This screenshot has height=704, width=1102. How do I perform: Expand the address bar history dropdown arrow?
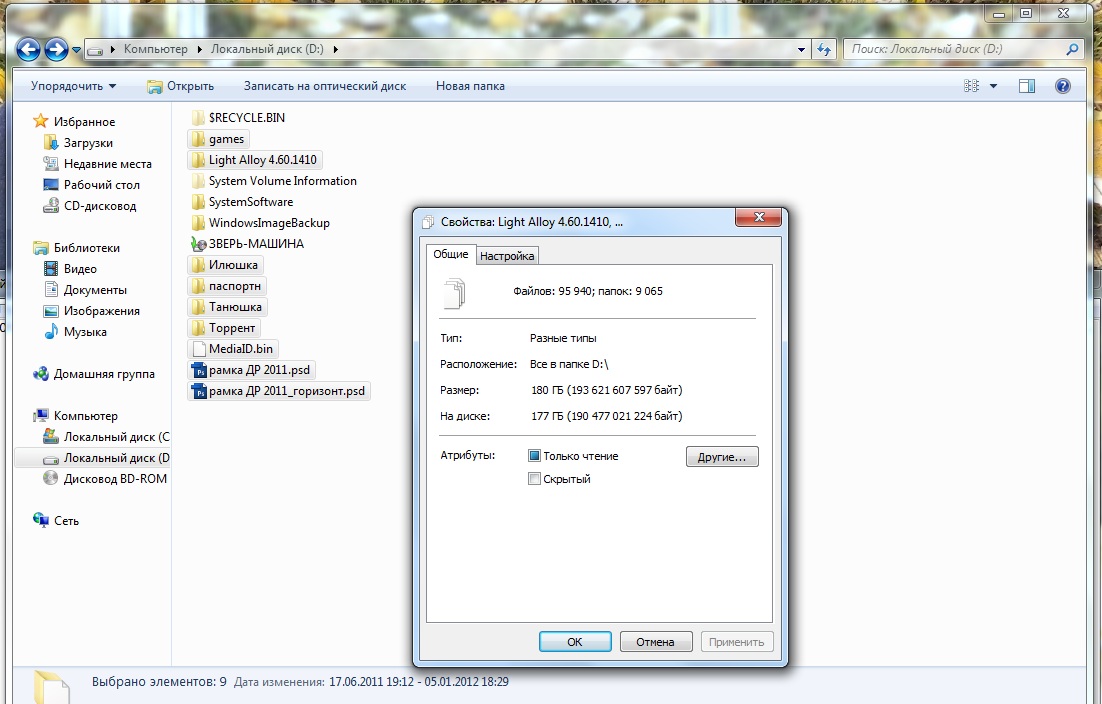tap(801, 50)
